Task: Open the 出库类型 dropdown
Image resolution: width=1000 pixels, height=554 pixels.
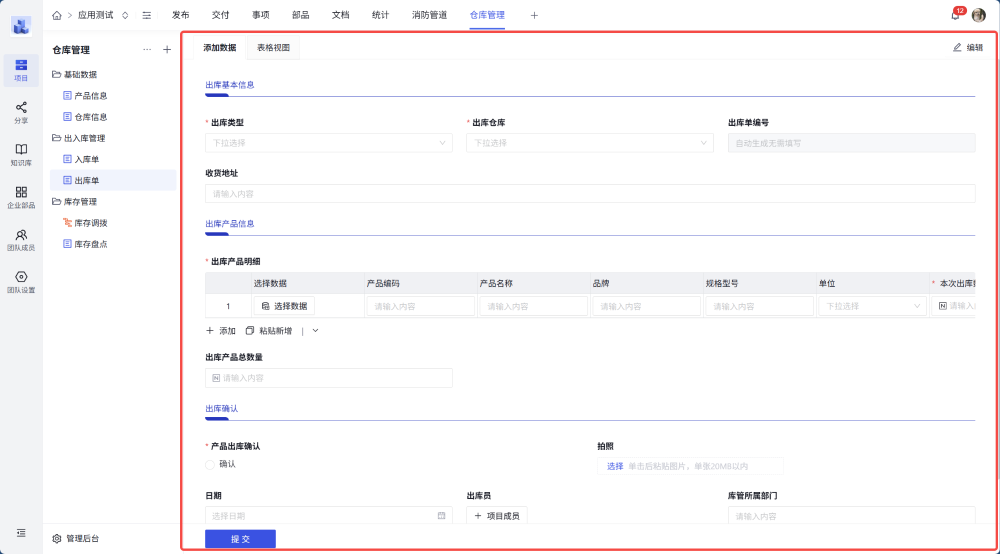Action: click(x=329, y=143)
